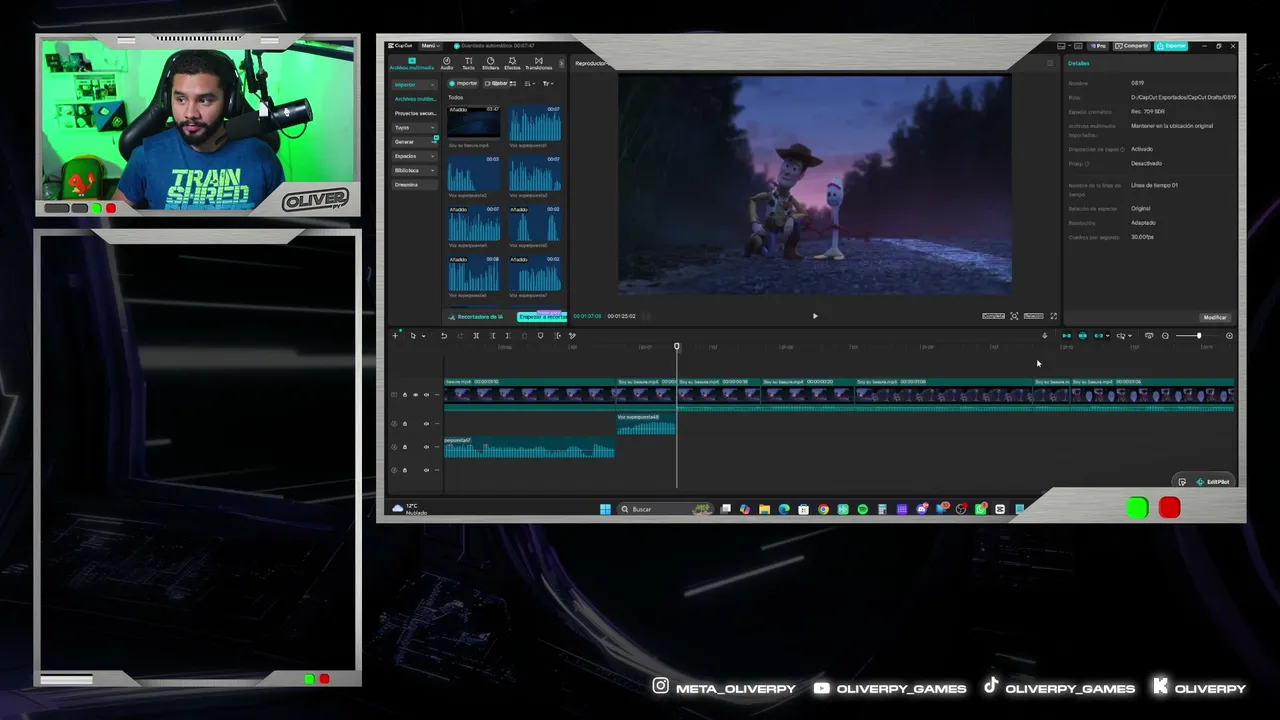
Task: Toggle the main track magnet
Action: (x=1066, y=336)
